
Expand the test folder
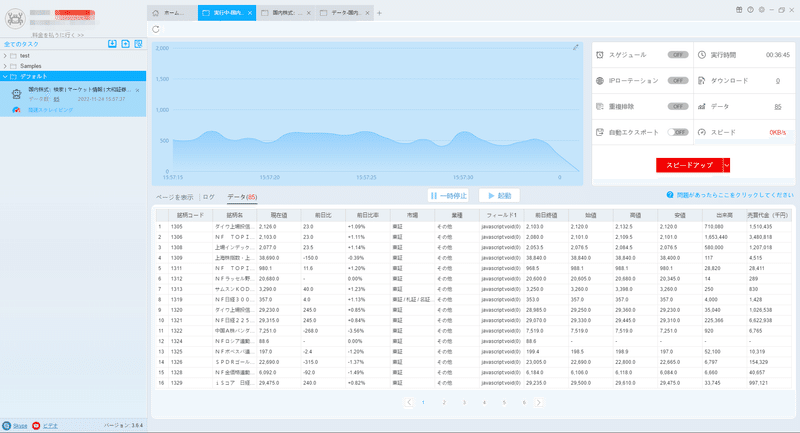pyautogui.click(x=5, y=56)
